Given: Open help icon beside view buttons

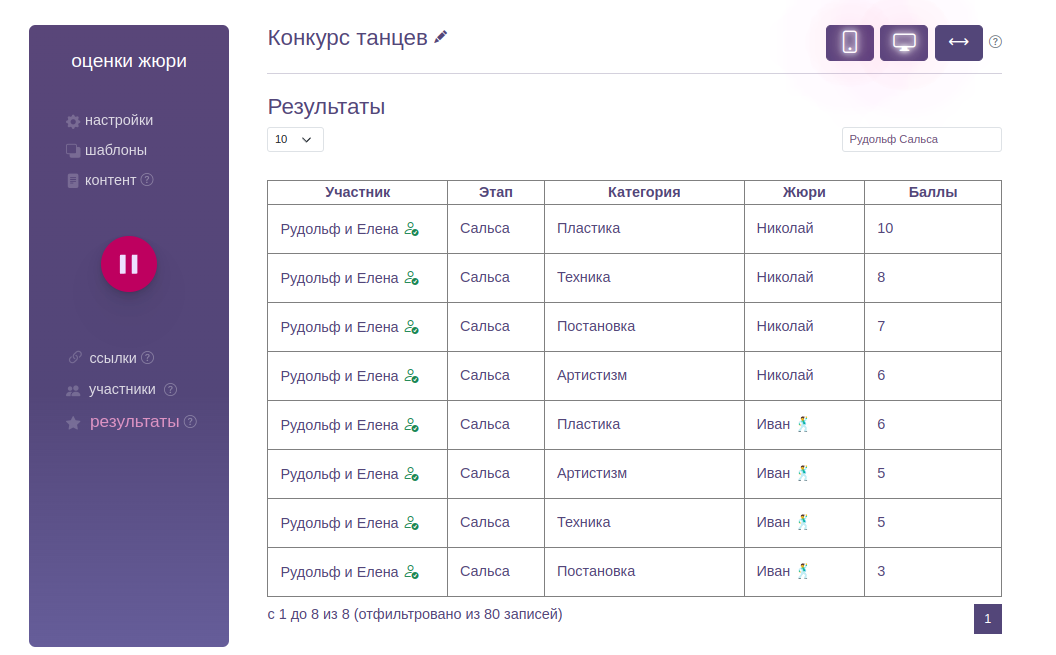Looking at the screenshot, I should click(995, 42).
